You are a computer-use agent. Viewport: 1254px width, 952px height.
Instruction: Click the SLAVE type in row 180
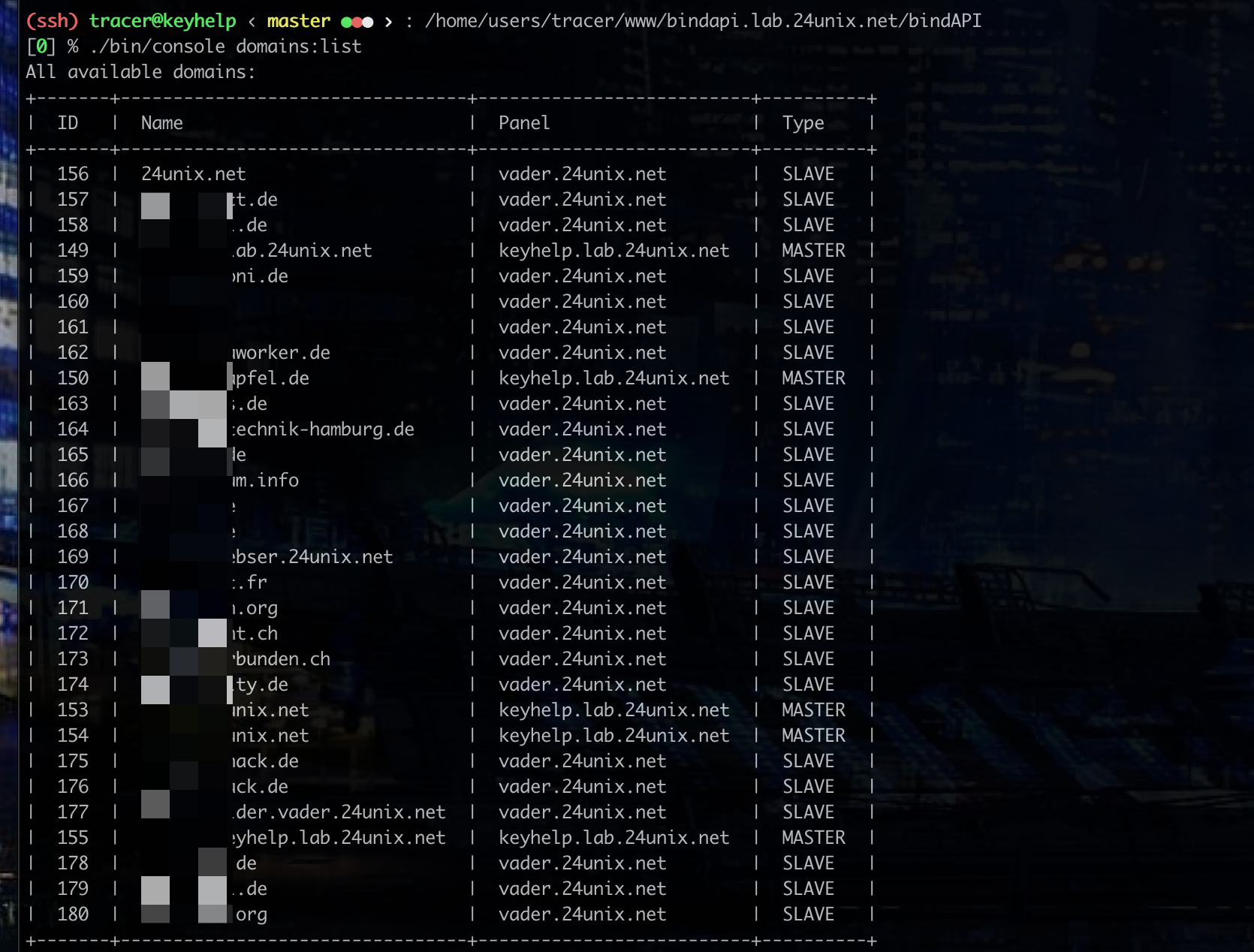click(x=808, y=914)
